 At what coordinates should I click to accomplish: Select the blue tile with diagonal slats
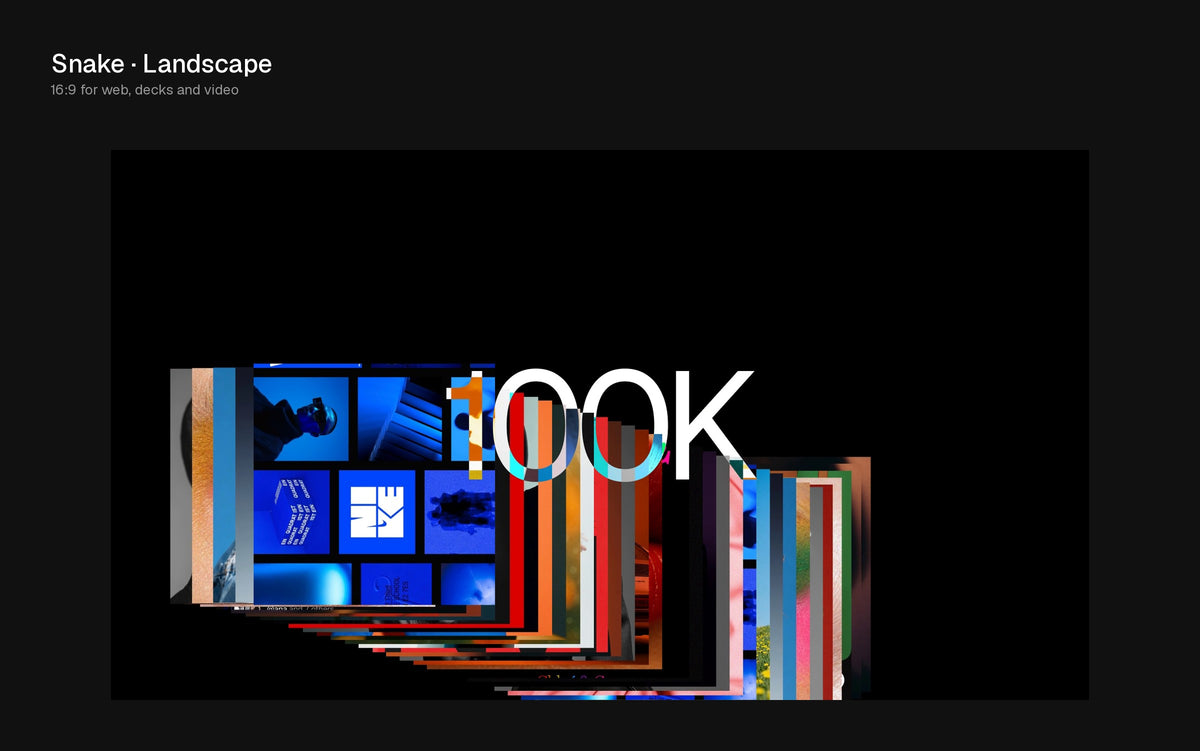point(400,419)
